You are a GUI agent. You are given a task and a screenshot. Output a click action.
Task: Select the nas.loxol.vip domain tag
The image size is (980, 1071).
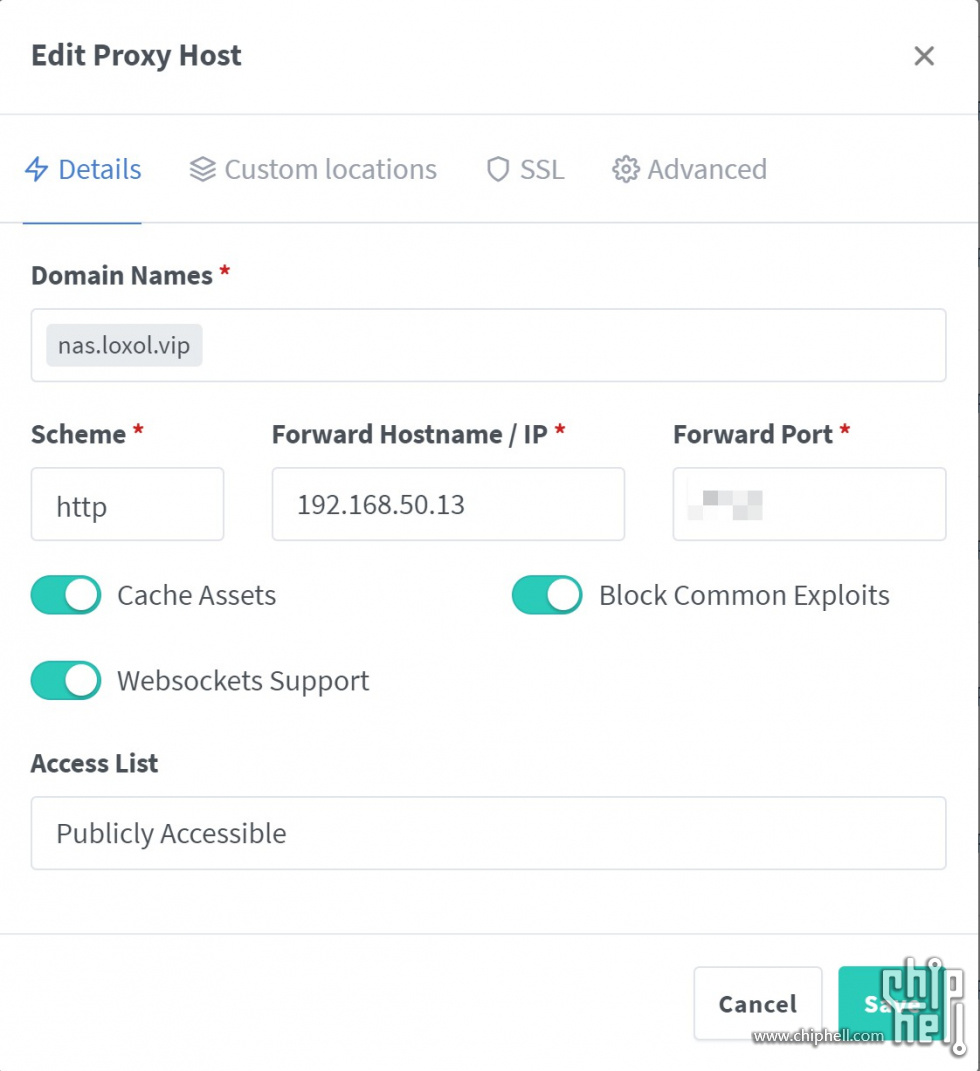click(124, 345)
